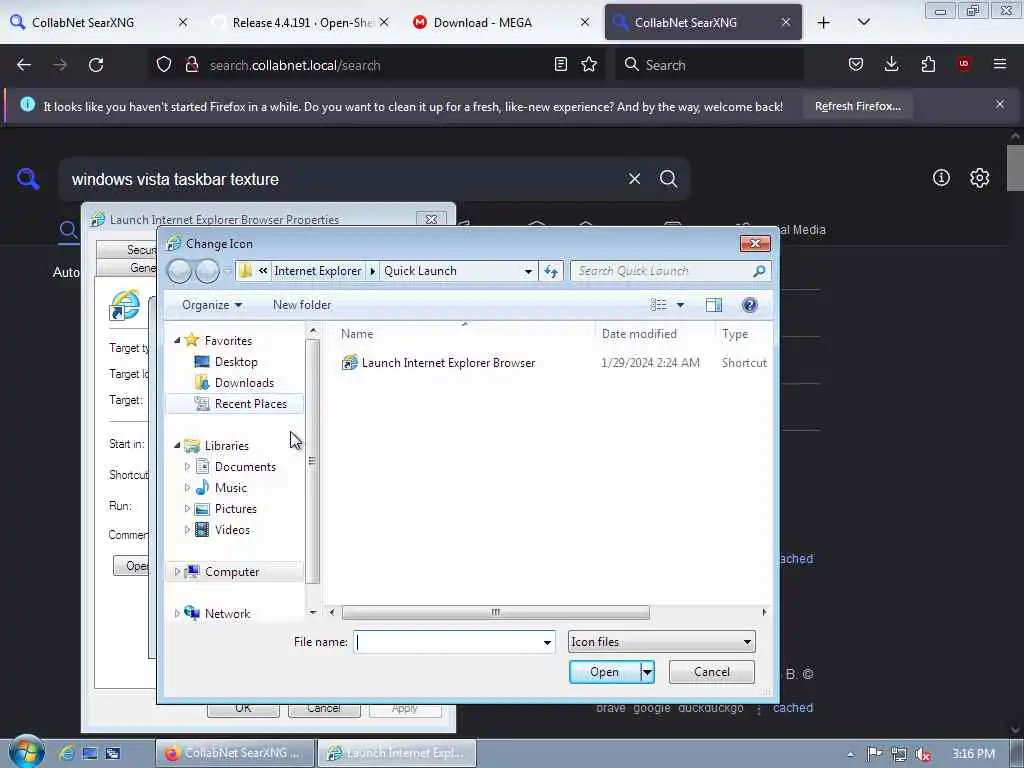This screenshot has width=1024, height=768.
Task: Go back with Firefox back arrow
Action: tap(24, 65)
